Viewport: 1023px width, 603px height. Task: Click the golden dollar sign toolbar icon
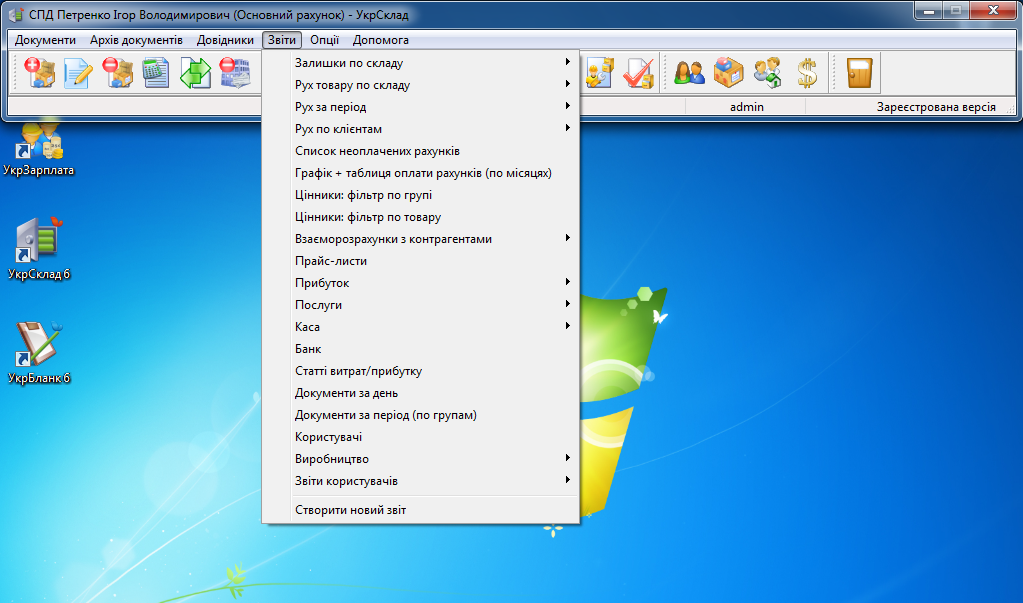(807, 73)
